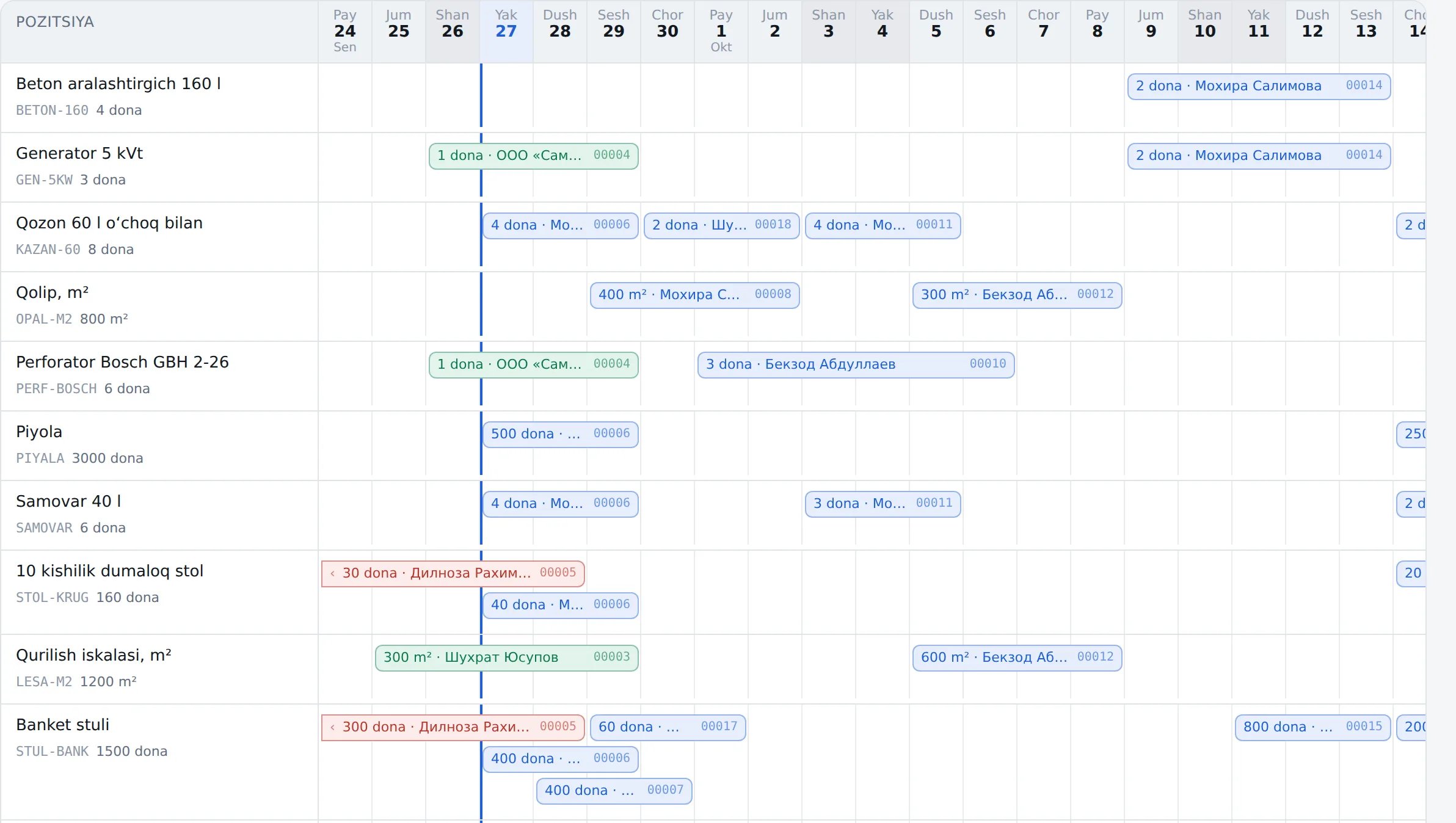
Task: Select the 2 dona Шу... 00018 Qozon booking
Action: [722, 225]
